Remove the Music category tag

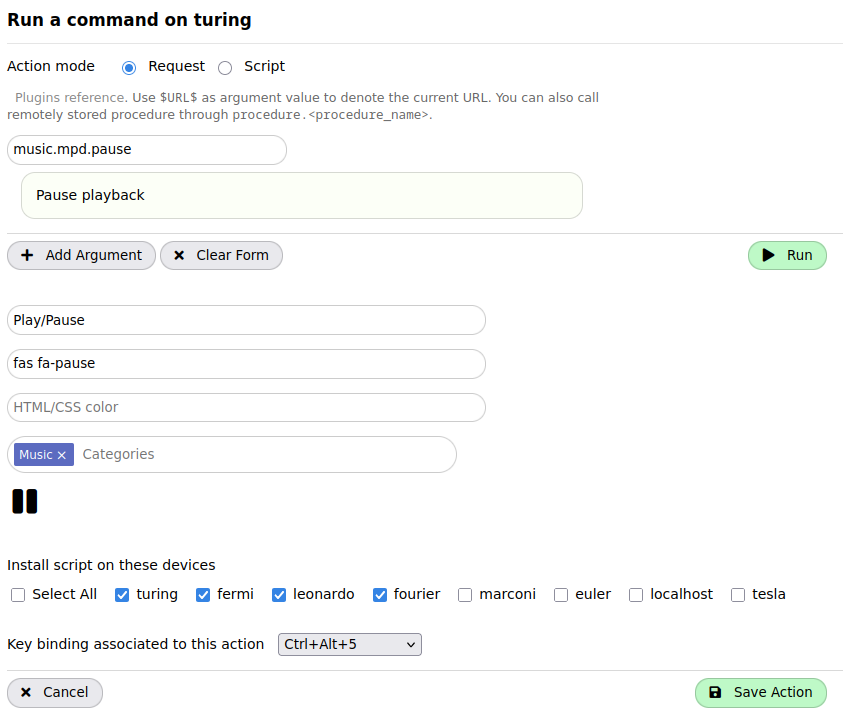pos(61,455)
